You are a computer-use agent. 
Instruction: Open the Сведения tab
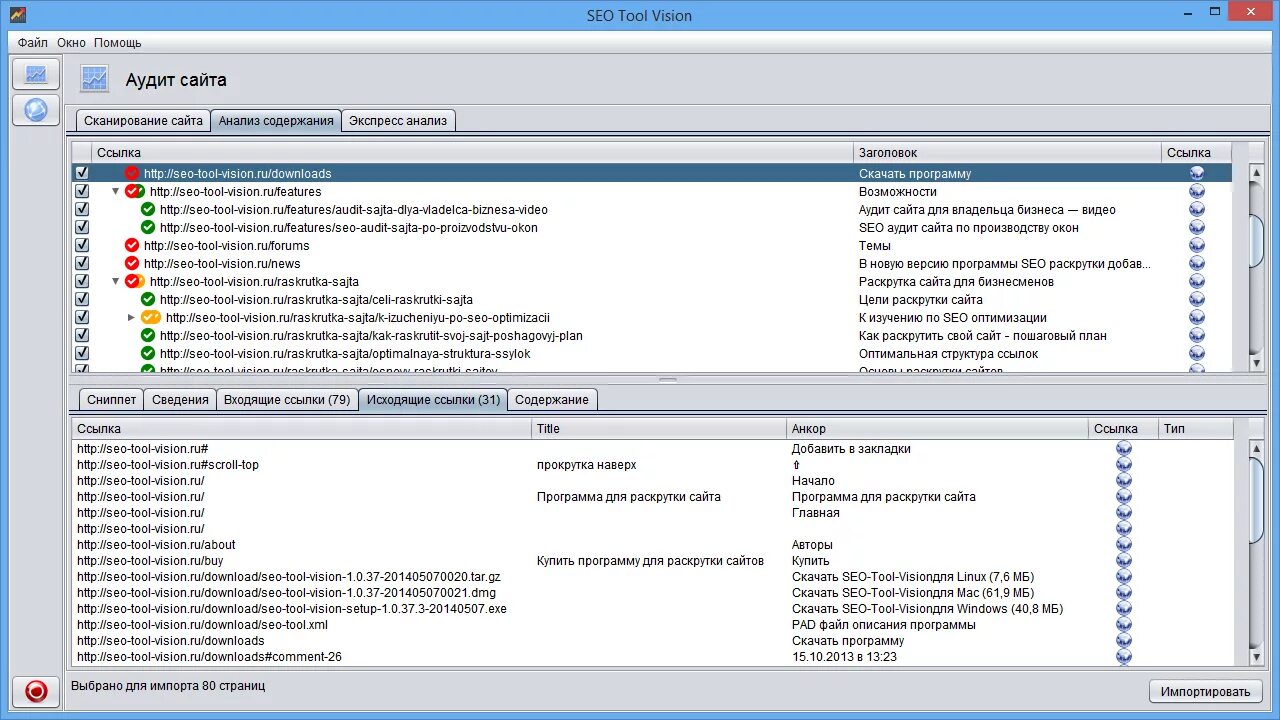coord(180,399)
